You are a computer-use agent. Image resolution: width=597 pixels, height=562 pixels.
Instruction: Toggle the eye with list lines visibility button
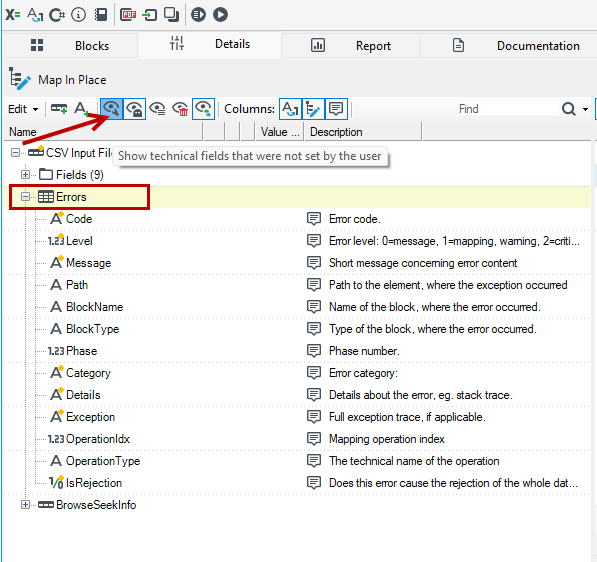pyautogui.click(x=157, y=109)
